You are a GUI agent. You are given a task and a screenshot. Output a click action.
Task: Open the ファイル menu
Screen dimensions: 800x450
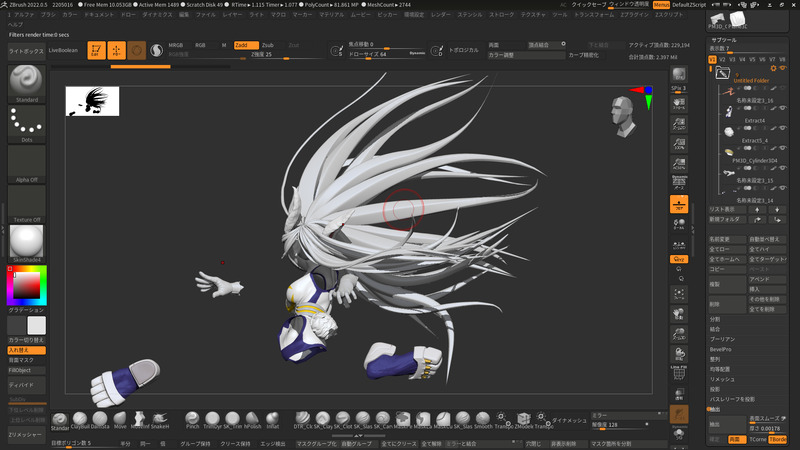(x=205, y=15)
